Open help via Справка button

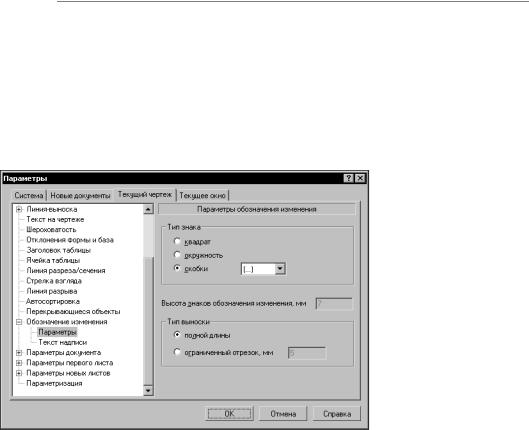point(337,413)
